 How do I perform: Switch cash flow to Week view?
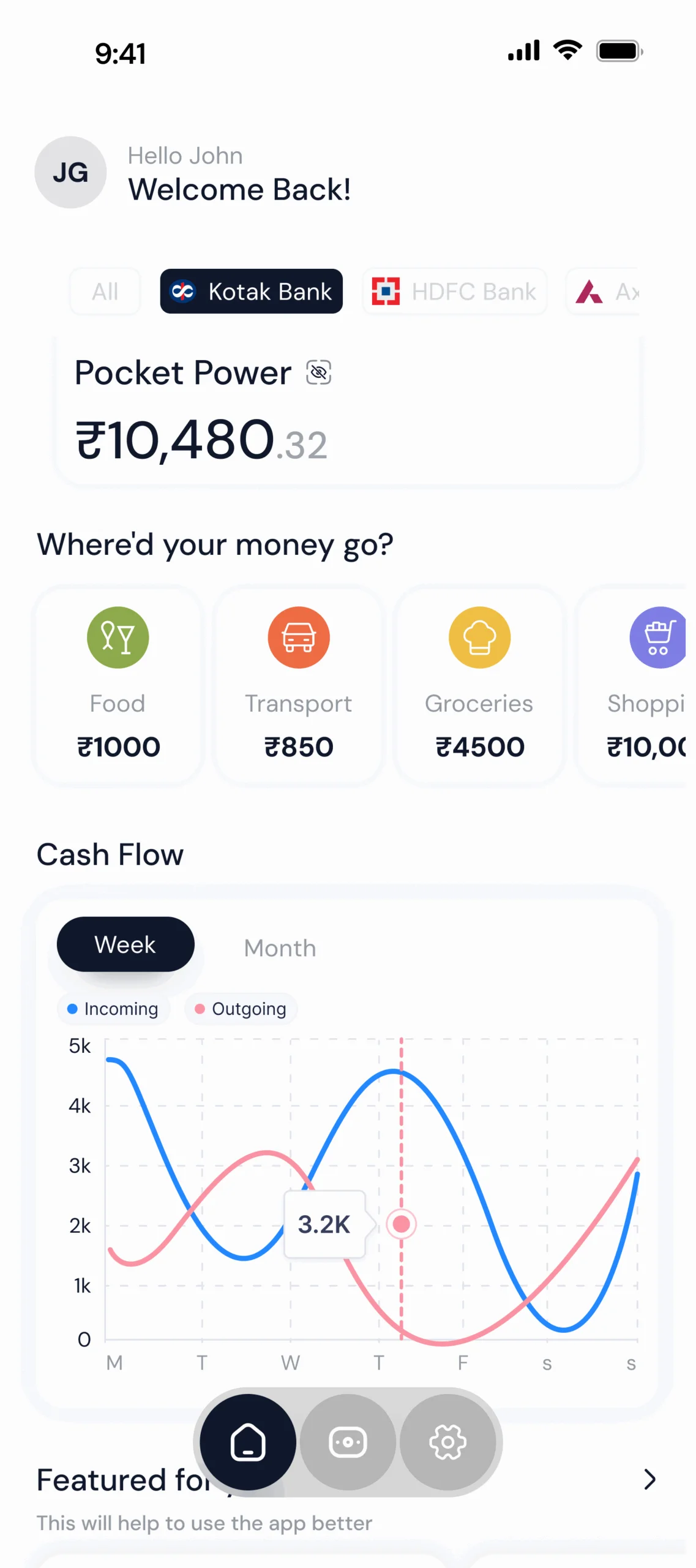coord(125,944)
